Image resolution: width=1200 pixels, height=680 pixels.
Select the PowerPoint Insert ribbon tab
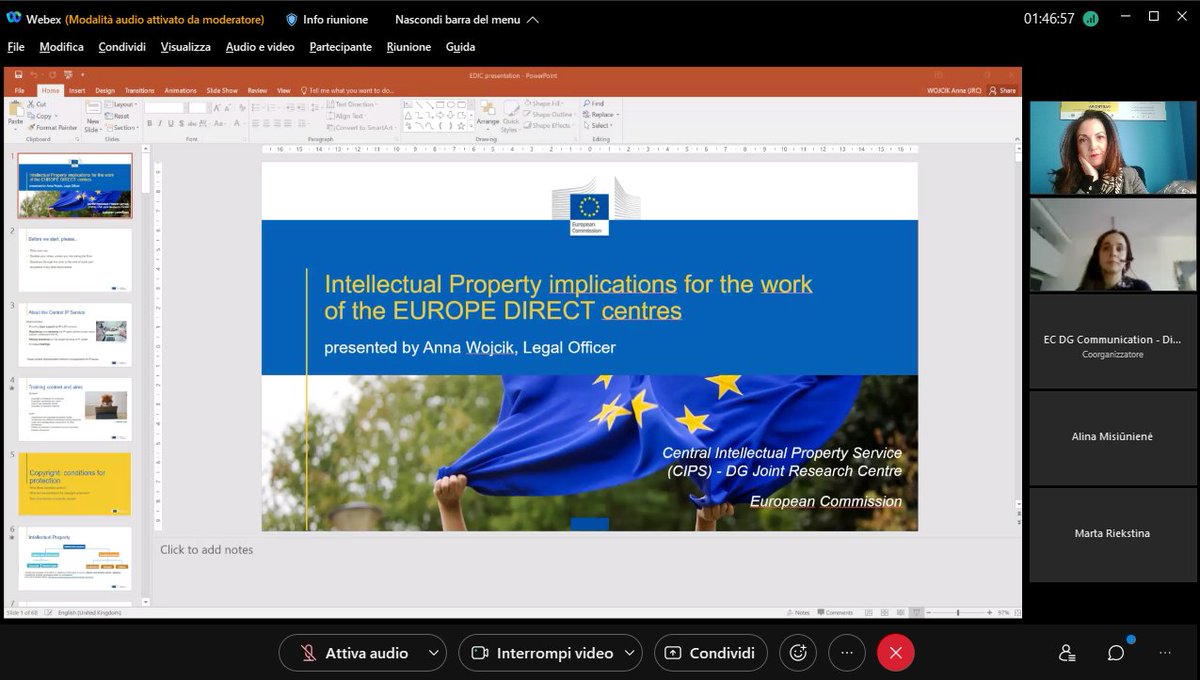click(77, 90)
